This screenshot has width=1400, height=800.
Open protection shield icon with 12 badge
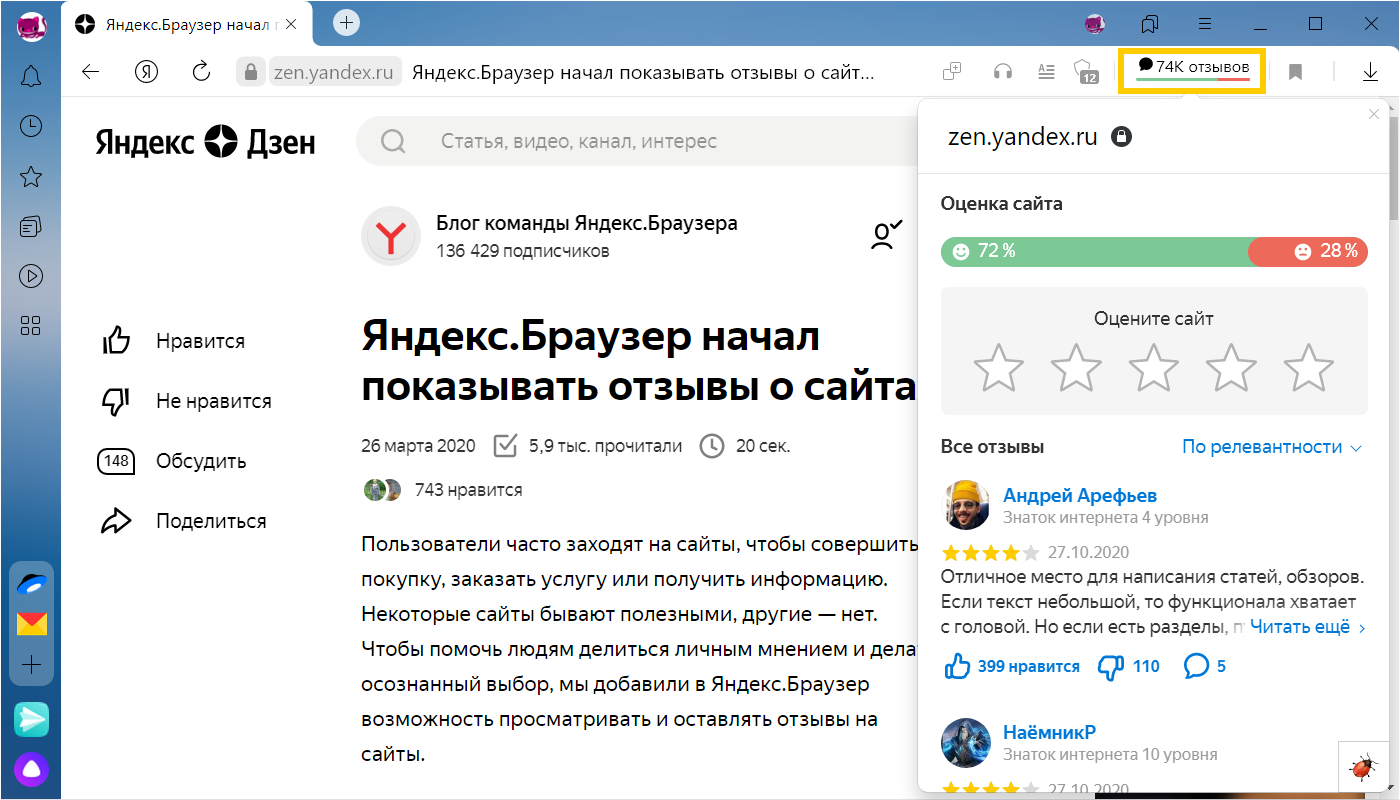tap(1086, 71)
